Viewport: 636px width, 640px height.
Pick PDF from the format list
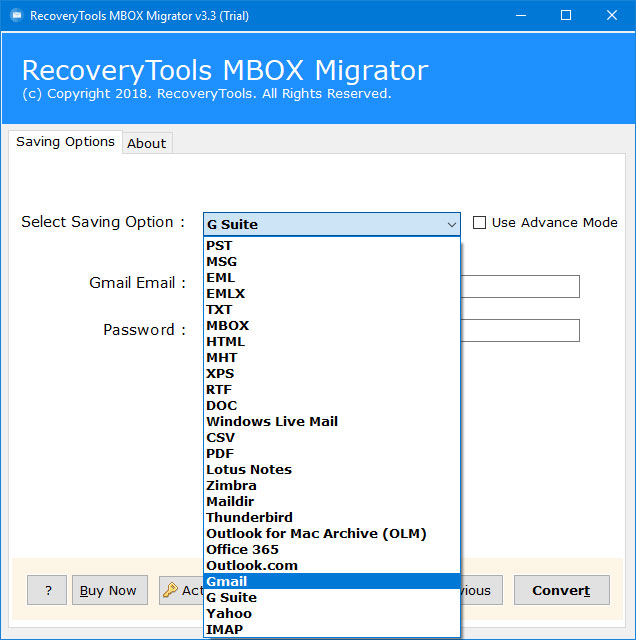click(332, 453)
